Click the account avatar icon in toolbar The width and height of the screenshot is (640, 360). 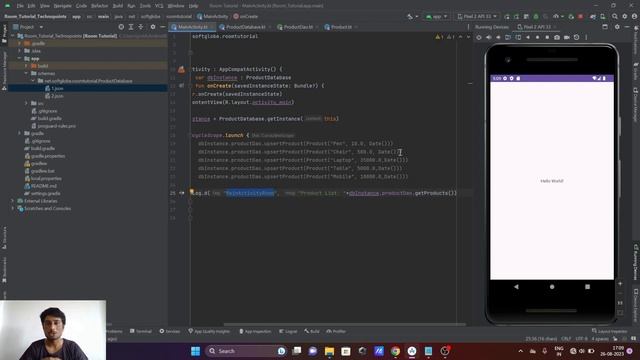[634, 16]
